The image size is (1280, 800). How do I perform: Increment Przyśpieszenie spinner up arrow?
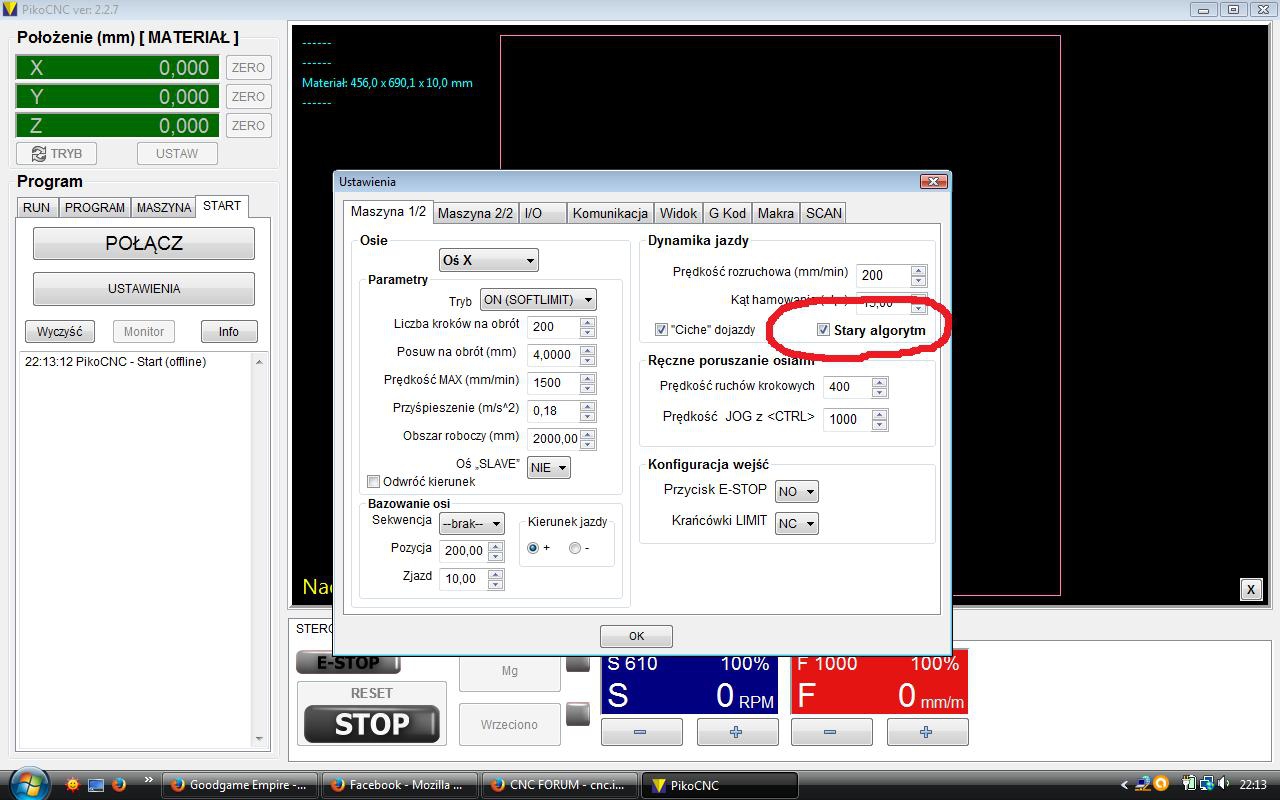tap(588, 405)
